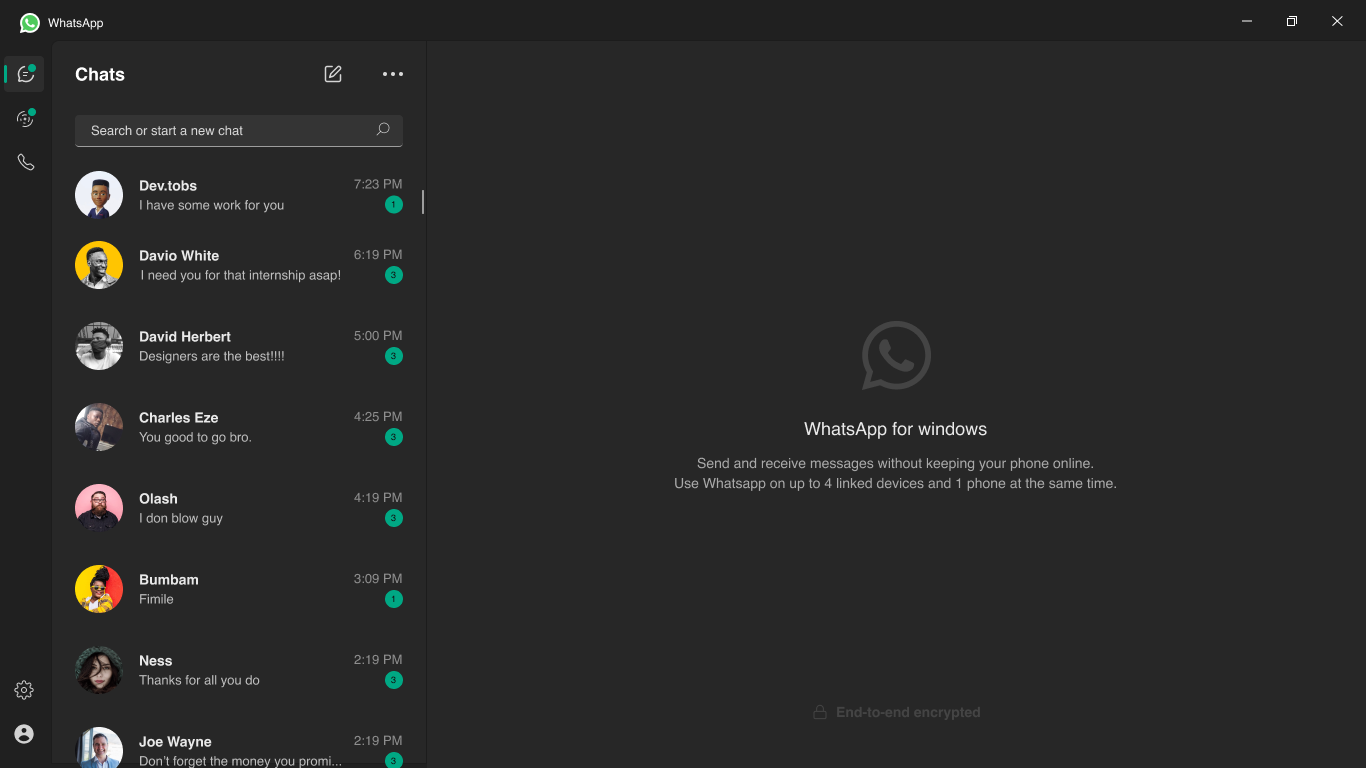Open Joe Wayne's conversation
The image size is (1366, 768).
coord(240,749)
